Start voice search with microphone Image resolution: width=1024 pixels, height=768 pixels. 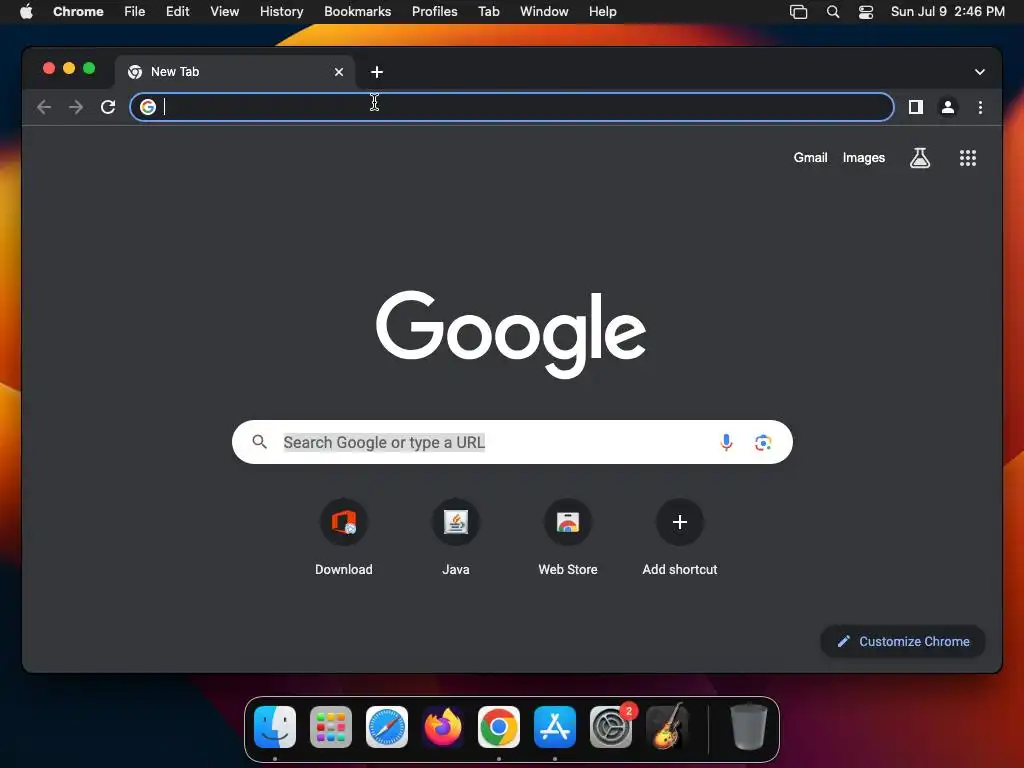[726, 442]
